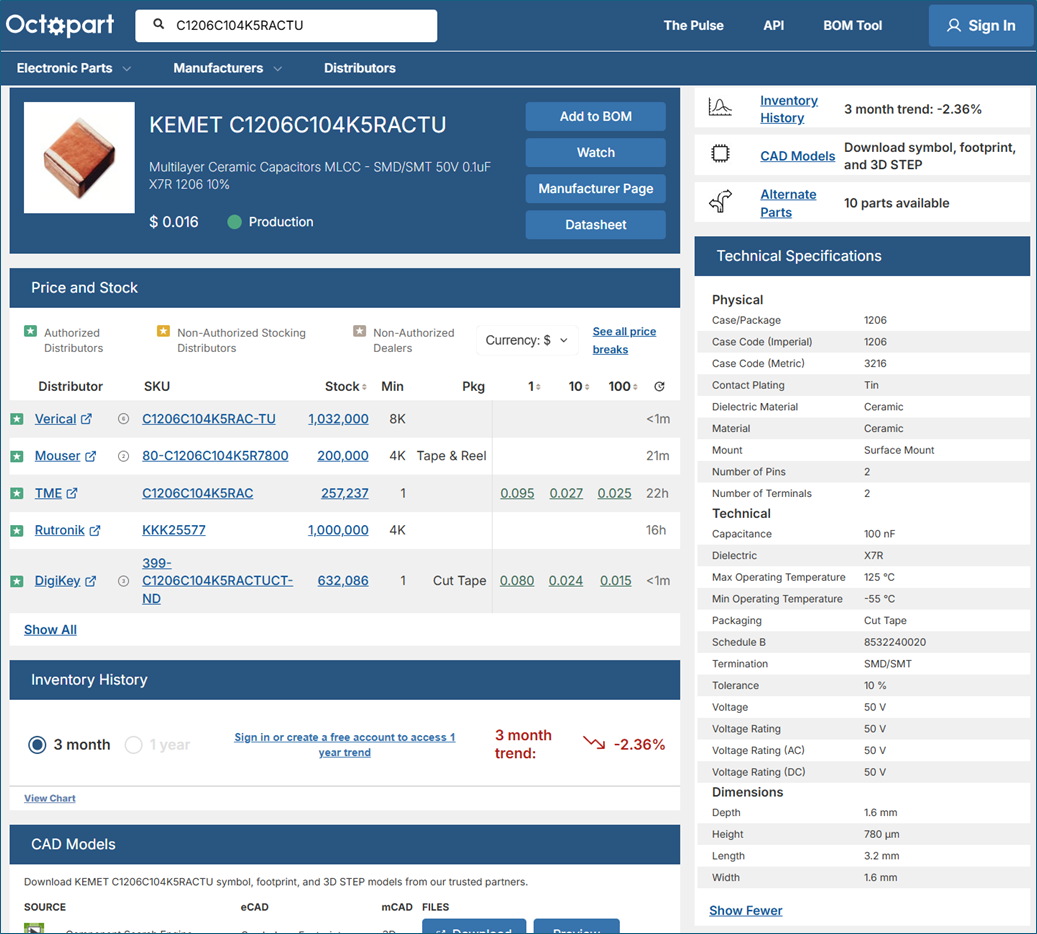The height and width of the screenshot is (934, 1037).
Task: Click the DigiKey SKU count circle icon
Action: pyautogui.click(x=123, y=581)
